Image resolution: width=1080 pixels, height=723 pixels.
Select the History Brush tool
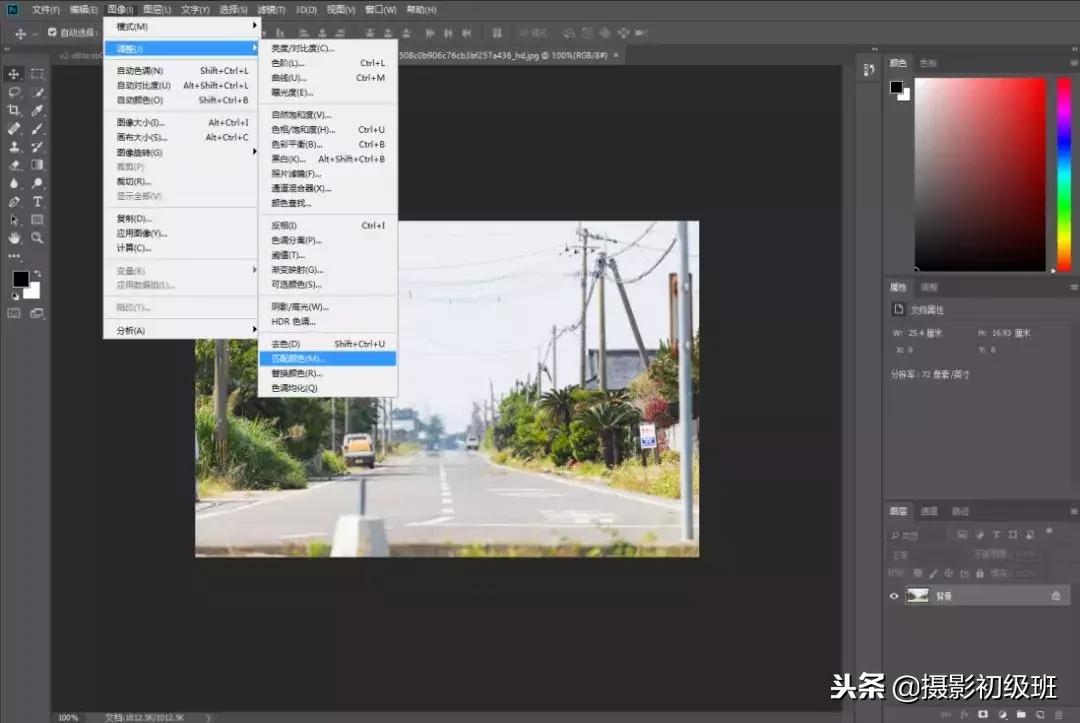tap(37, 147)
